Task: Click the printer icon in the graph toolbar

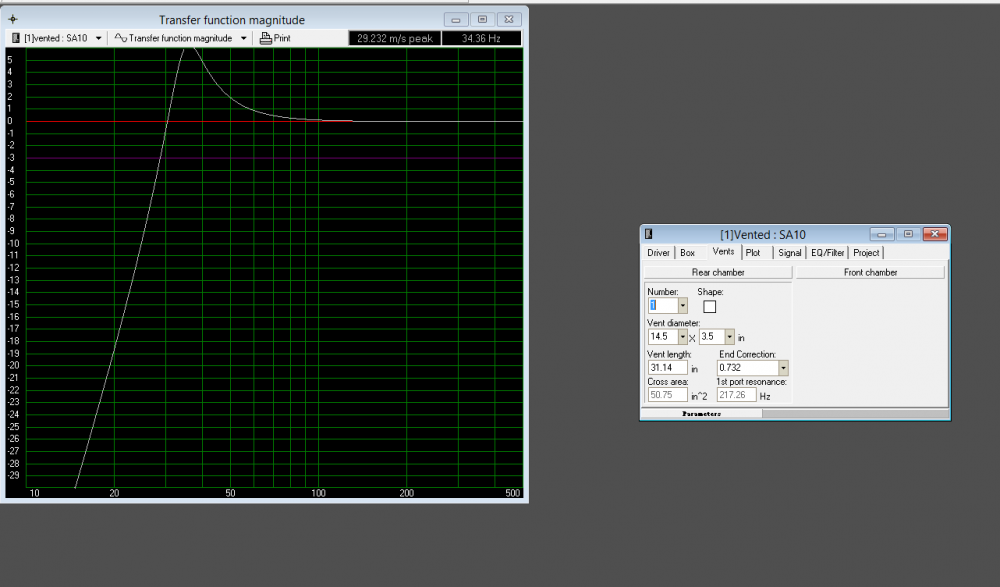Action: pyautogui.click(x=266, y=38)
